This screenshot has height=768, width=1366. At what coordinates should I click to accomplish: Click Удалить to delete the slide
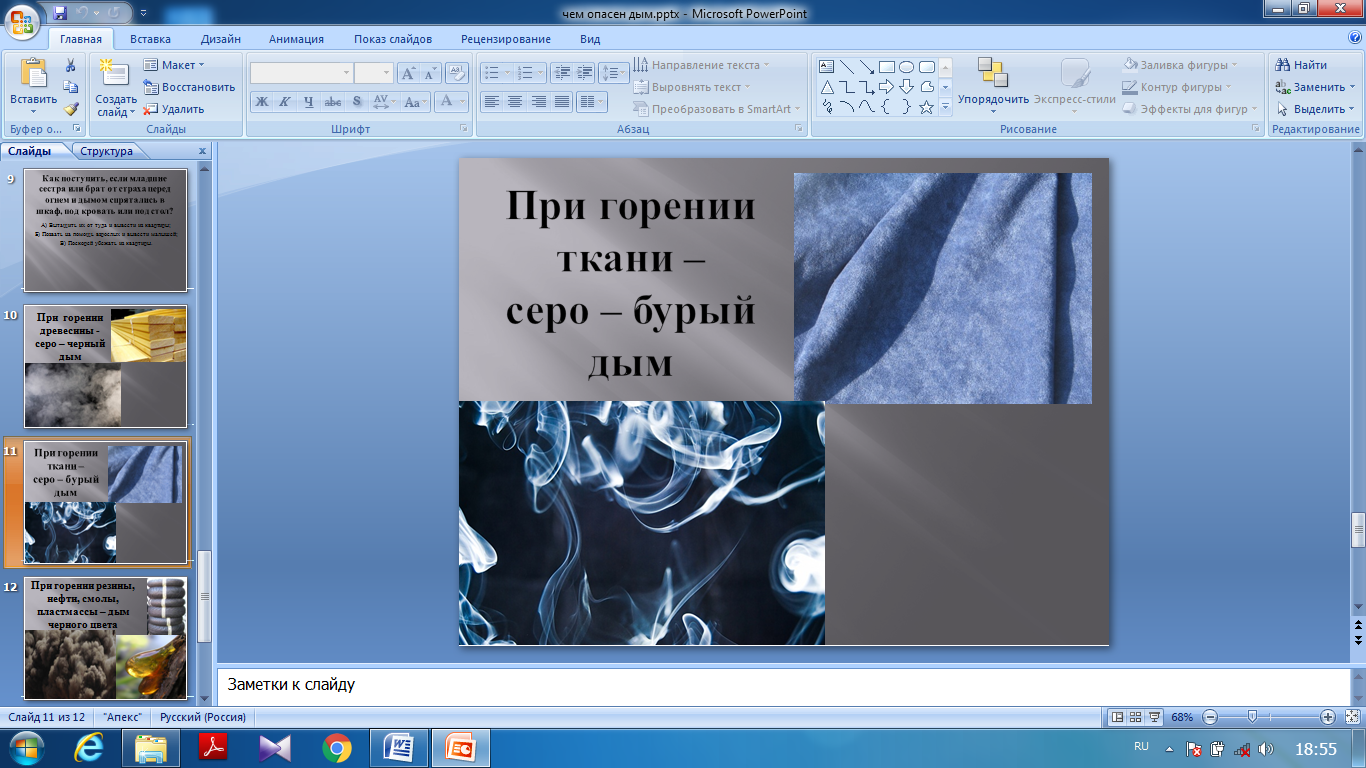175,109
